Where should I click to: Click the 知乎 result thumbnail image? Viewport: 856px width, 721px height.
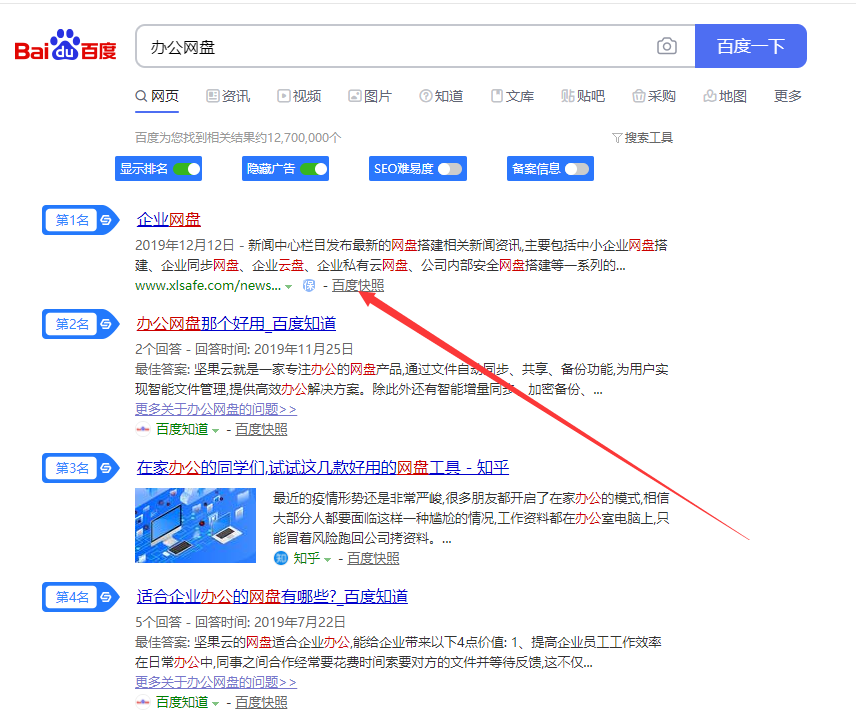pyautogui.click(x=195, y=525)
